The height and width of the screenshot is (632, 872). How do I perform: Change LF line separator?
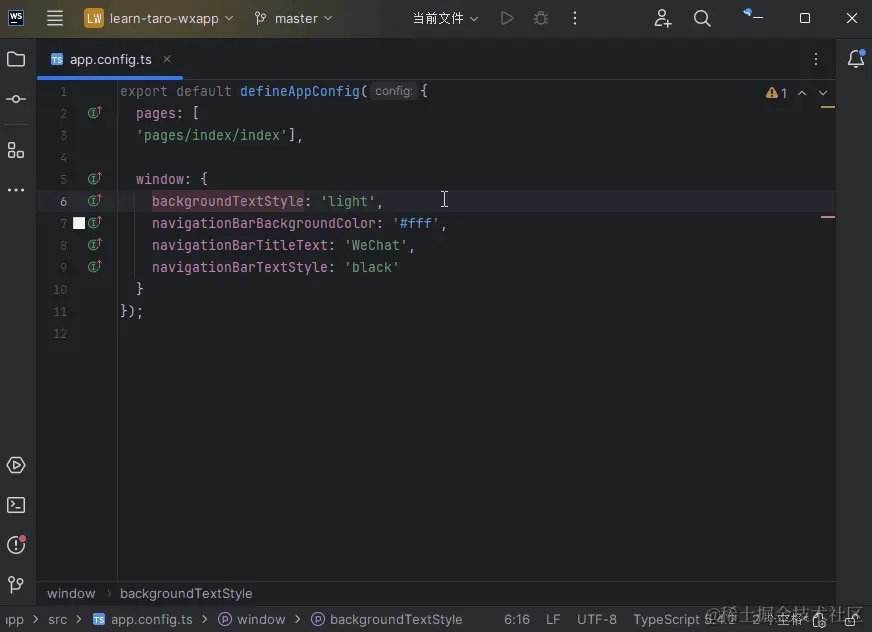pos(553,619)
